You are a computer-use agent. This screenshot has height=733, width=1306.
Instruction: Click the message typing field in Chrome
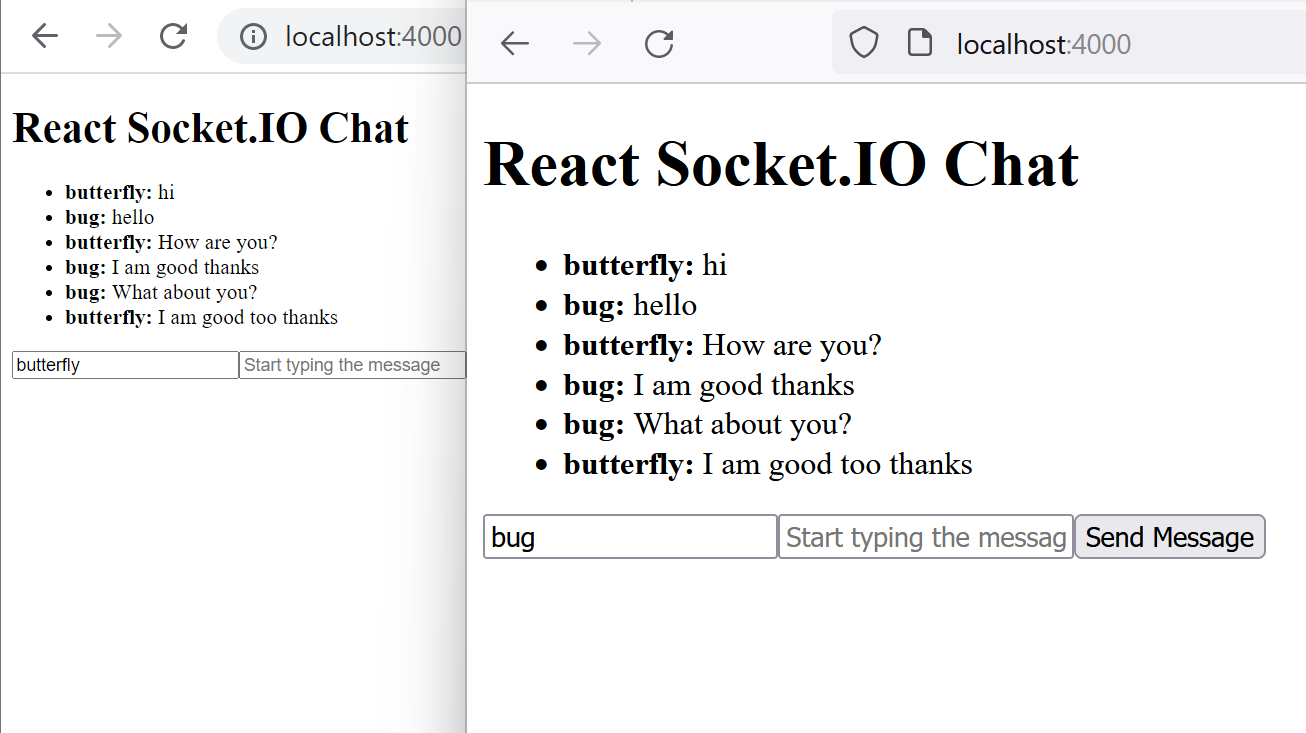(x=352, y=364)
